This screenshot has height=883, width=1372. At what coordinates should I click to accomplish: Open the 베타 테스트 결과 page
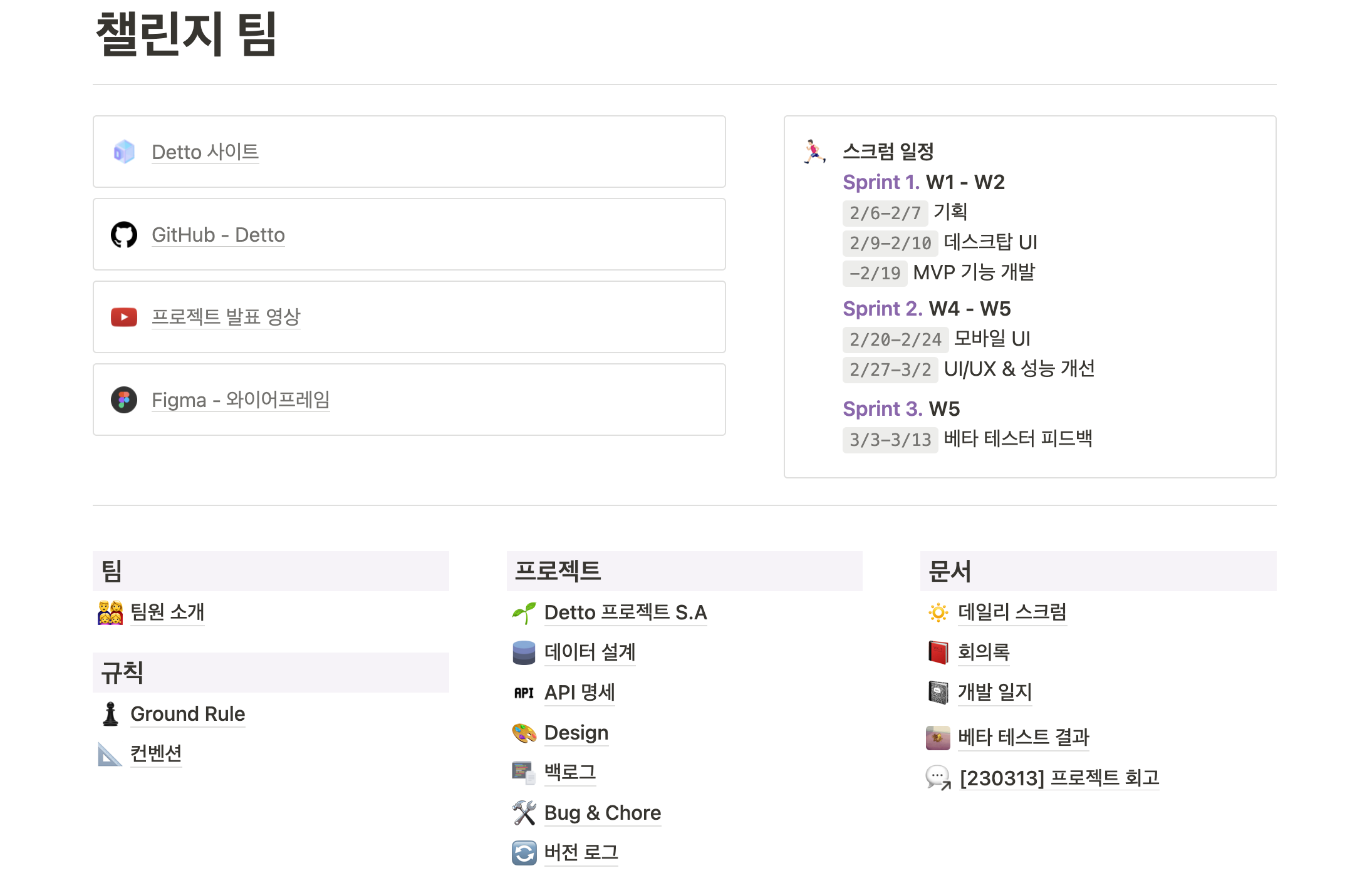point(1023,737)
